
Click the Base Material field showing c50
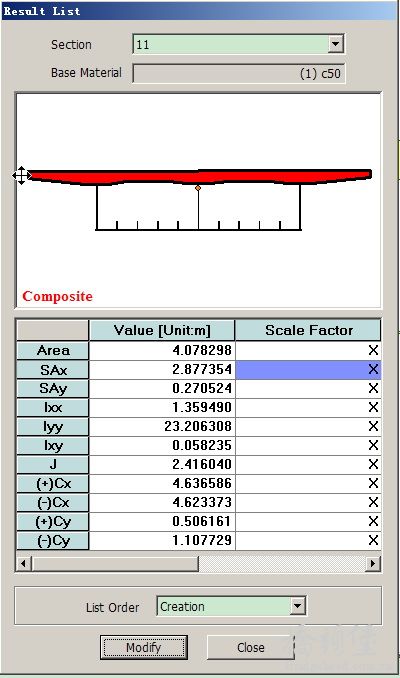pyautogui.click(x=239, y=73)
